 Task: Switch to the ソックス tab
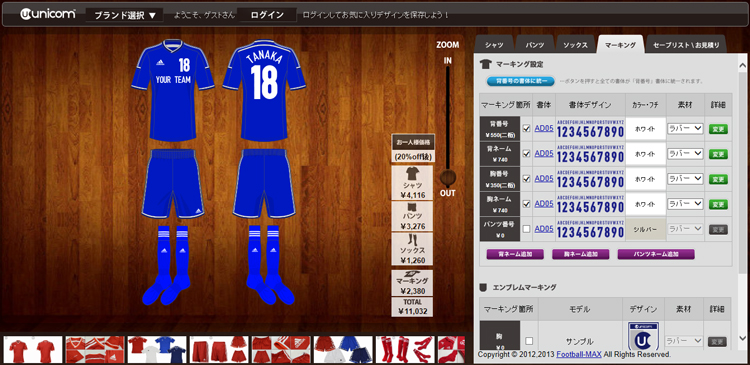pos(575,45)
